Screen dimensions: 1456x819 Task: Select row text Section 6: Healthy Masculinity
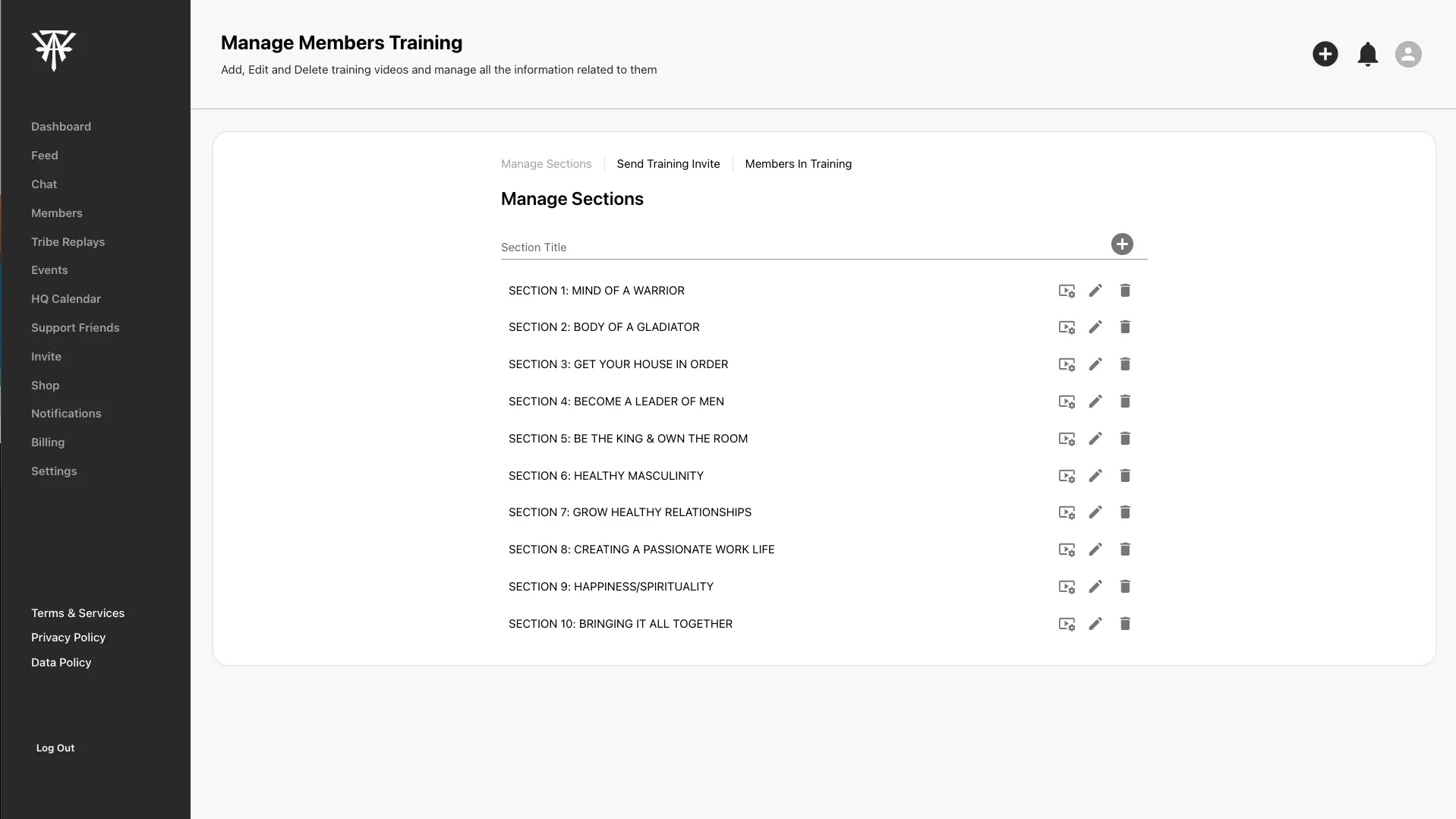pos(606,476)
